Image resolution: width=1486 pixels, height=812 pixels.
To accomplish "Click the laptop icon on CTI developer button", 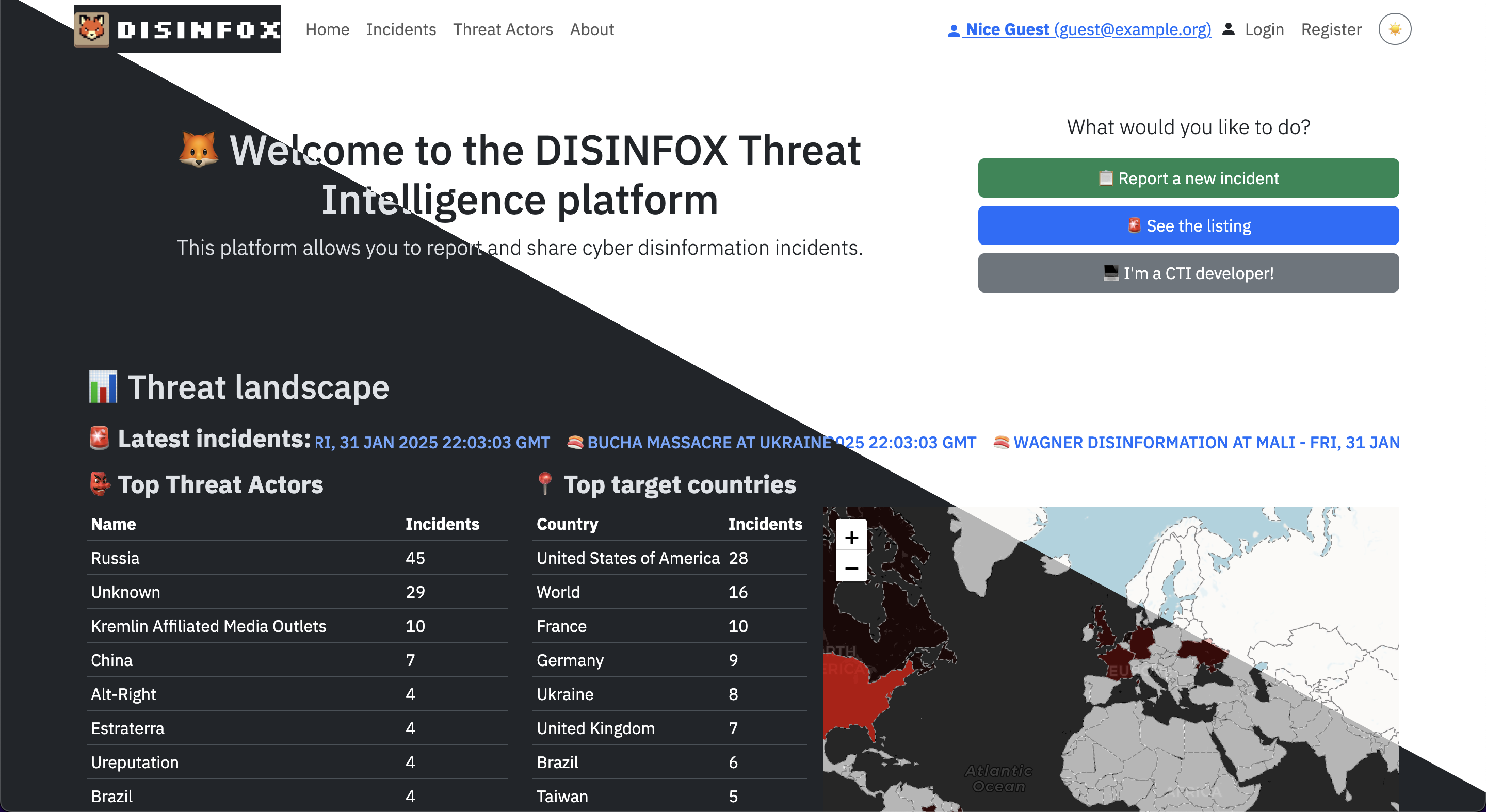I will click(1110, 272).
